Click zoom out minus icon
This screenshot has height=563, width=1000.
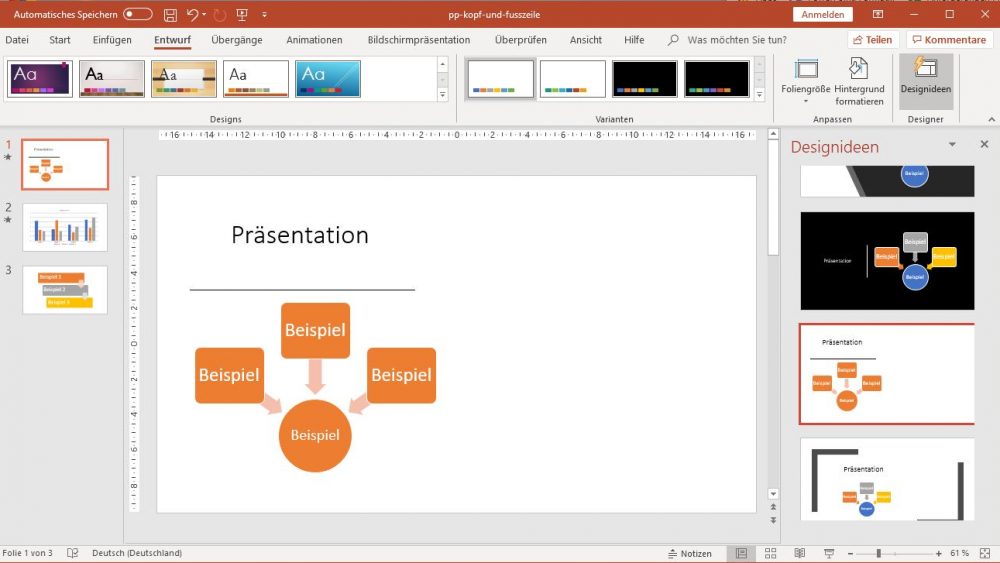[x=850, y=553]
